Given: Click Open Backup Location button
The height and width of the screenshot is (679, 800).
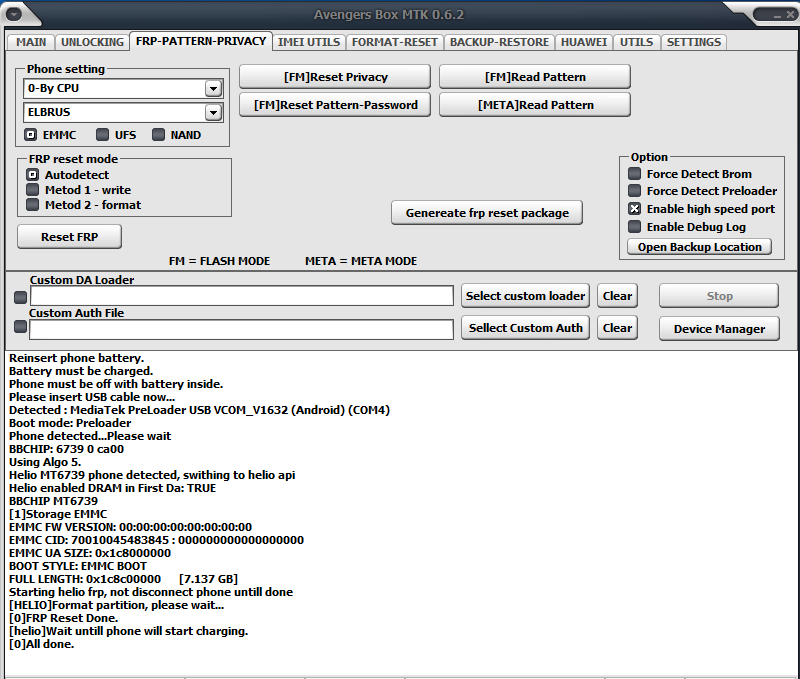Looking at the screenshot, I should click(699, 247).
